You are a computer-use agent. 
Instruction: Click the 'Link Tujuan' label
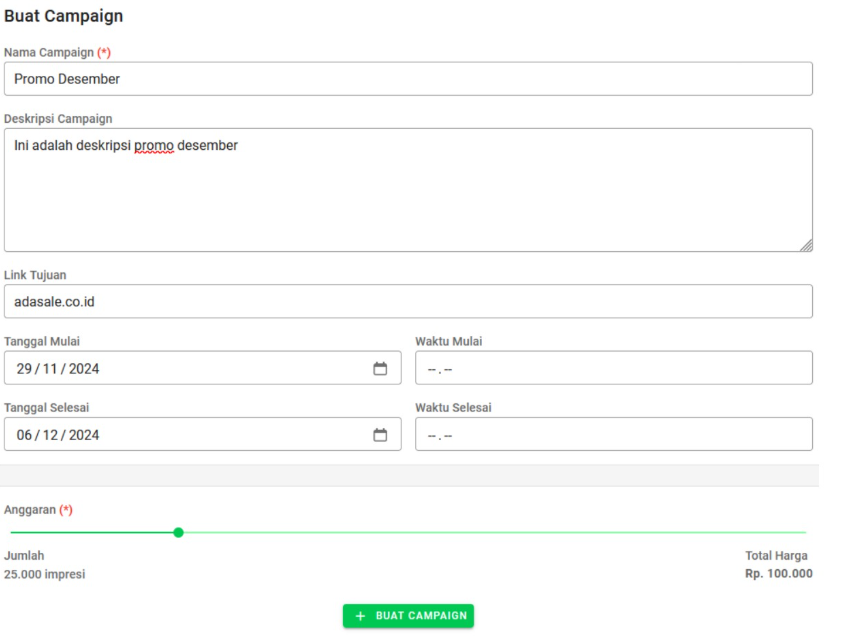click(35, 275)
